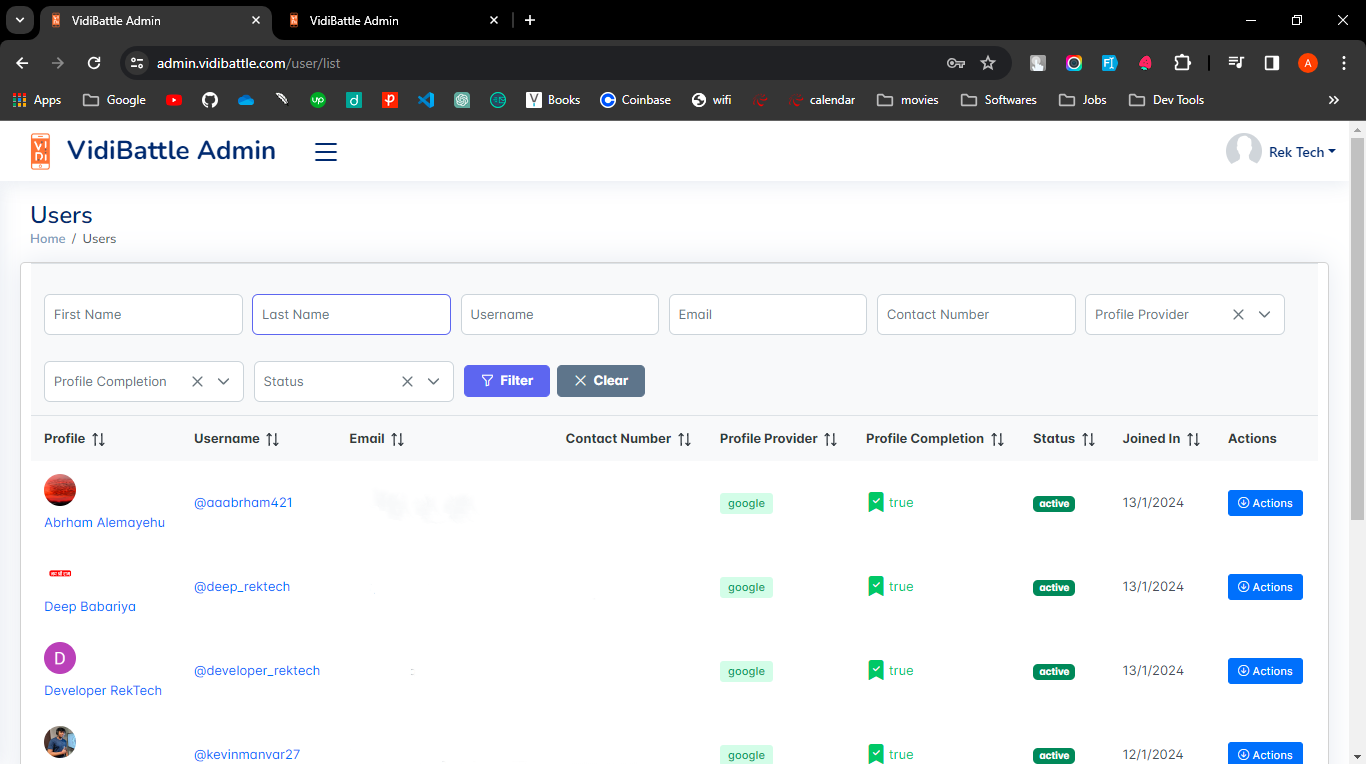The width and height of the screenshot is (1366, 764).
Task: Open @aaabrham421 username link
Action: click(x=243, y=503)
